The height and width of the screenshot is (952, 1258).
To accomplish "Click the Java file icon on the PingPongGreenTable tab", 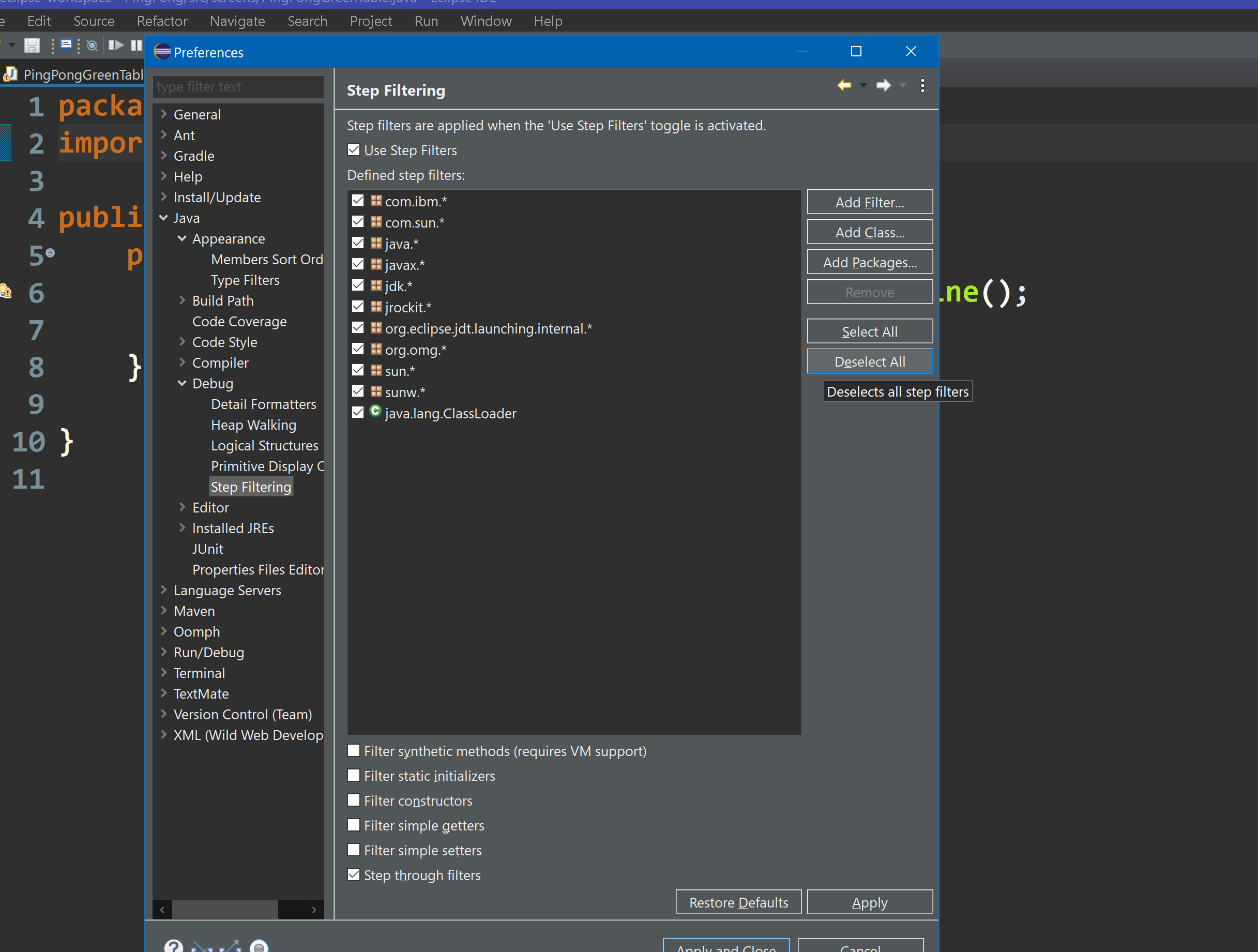I will point(11,74).
